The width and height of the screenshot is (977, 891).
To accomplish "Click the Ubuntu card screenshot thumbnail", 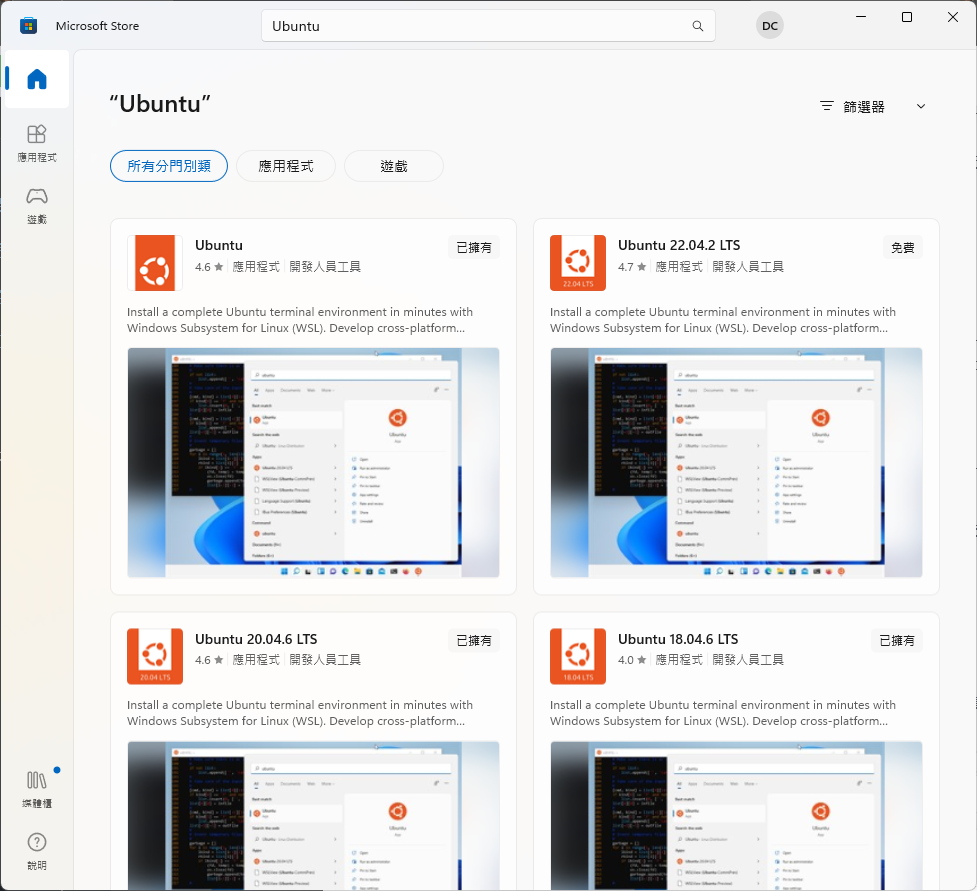I will pyautogui.click(x=313, y=462).
